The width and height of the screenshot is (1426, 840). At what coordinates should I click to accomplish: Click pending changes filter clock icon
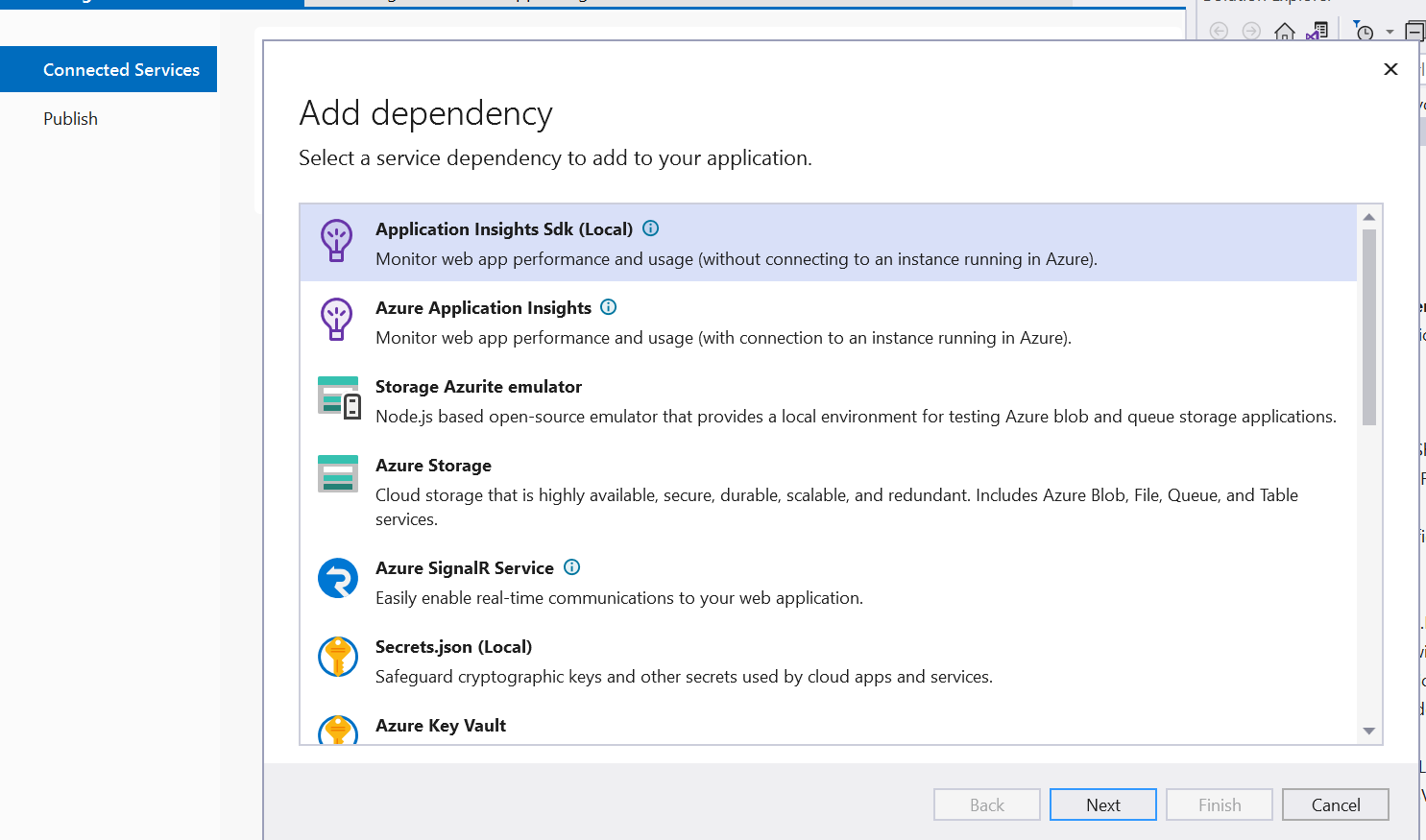(x=1364, y=31)
